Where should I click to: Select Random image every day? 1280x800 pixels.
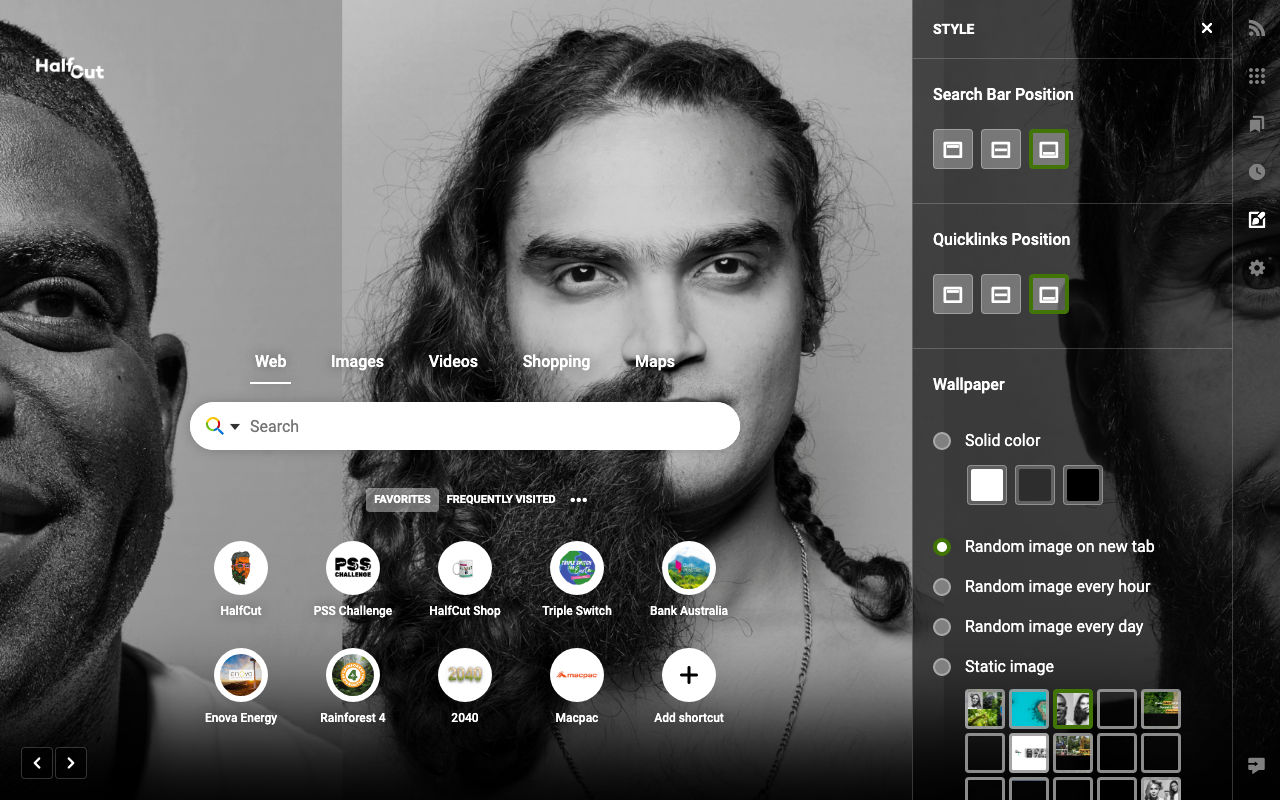pyautogui.click(x=942, y=627)
